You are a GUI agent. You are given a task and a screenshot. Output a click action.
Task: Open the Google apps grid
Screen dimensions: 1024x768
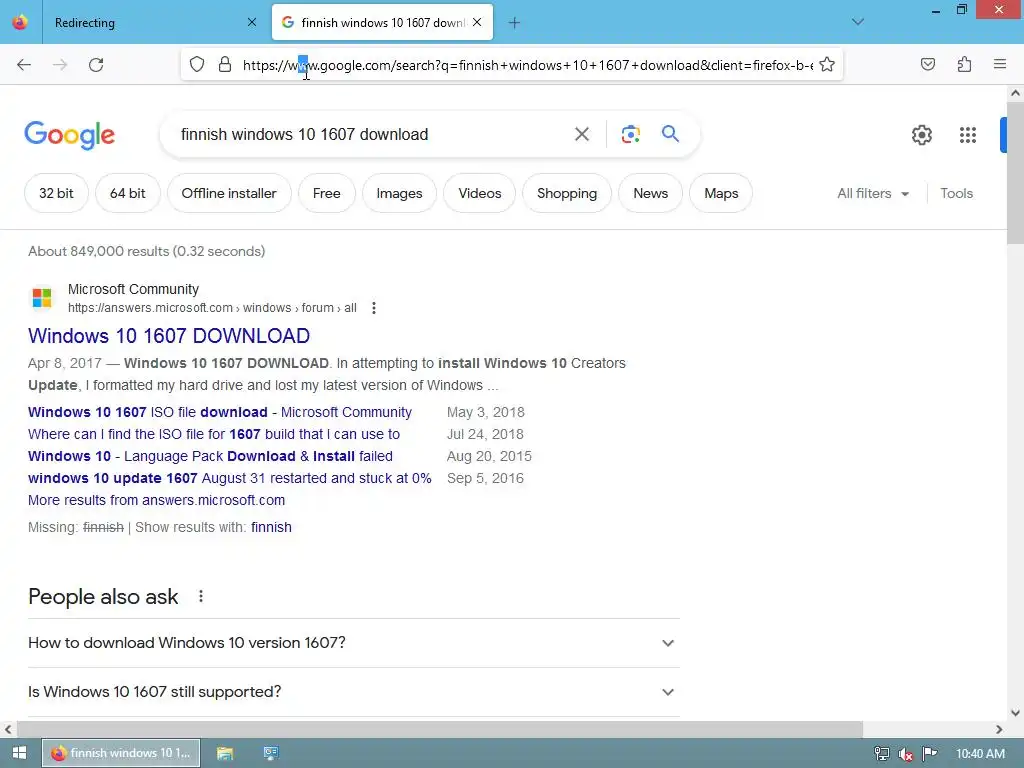click(x=968, y=135)
